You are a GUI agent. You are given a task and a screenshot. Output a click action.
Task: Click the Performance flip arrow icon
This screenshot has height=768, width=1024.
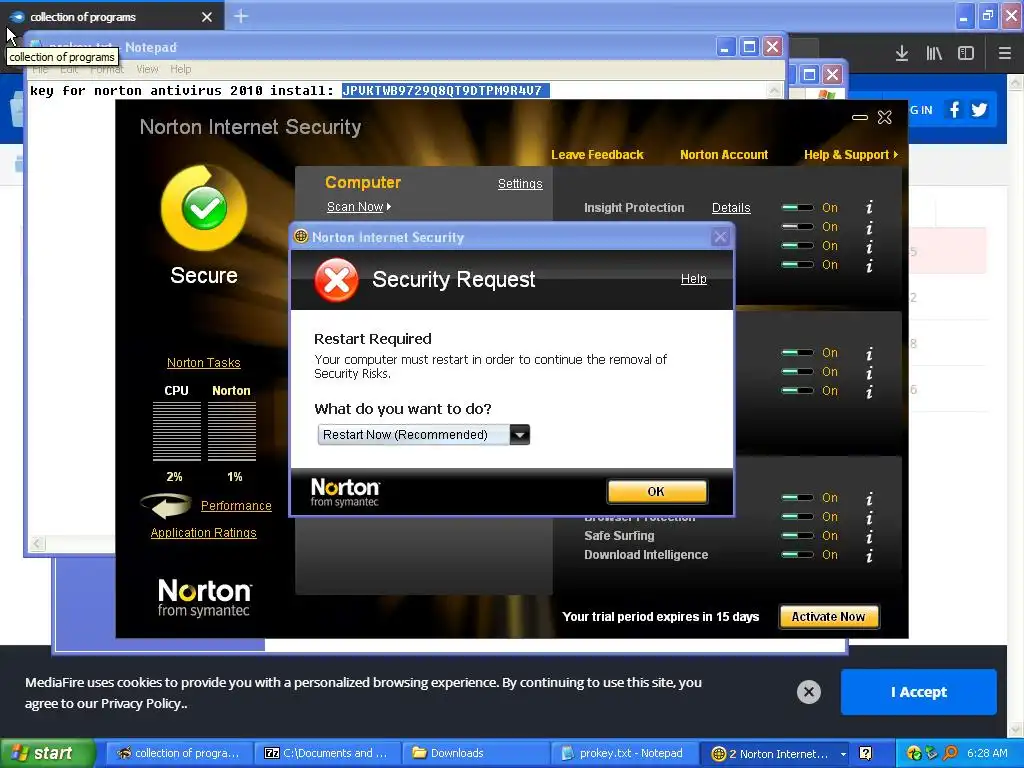(166, 505)
